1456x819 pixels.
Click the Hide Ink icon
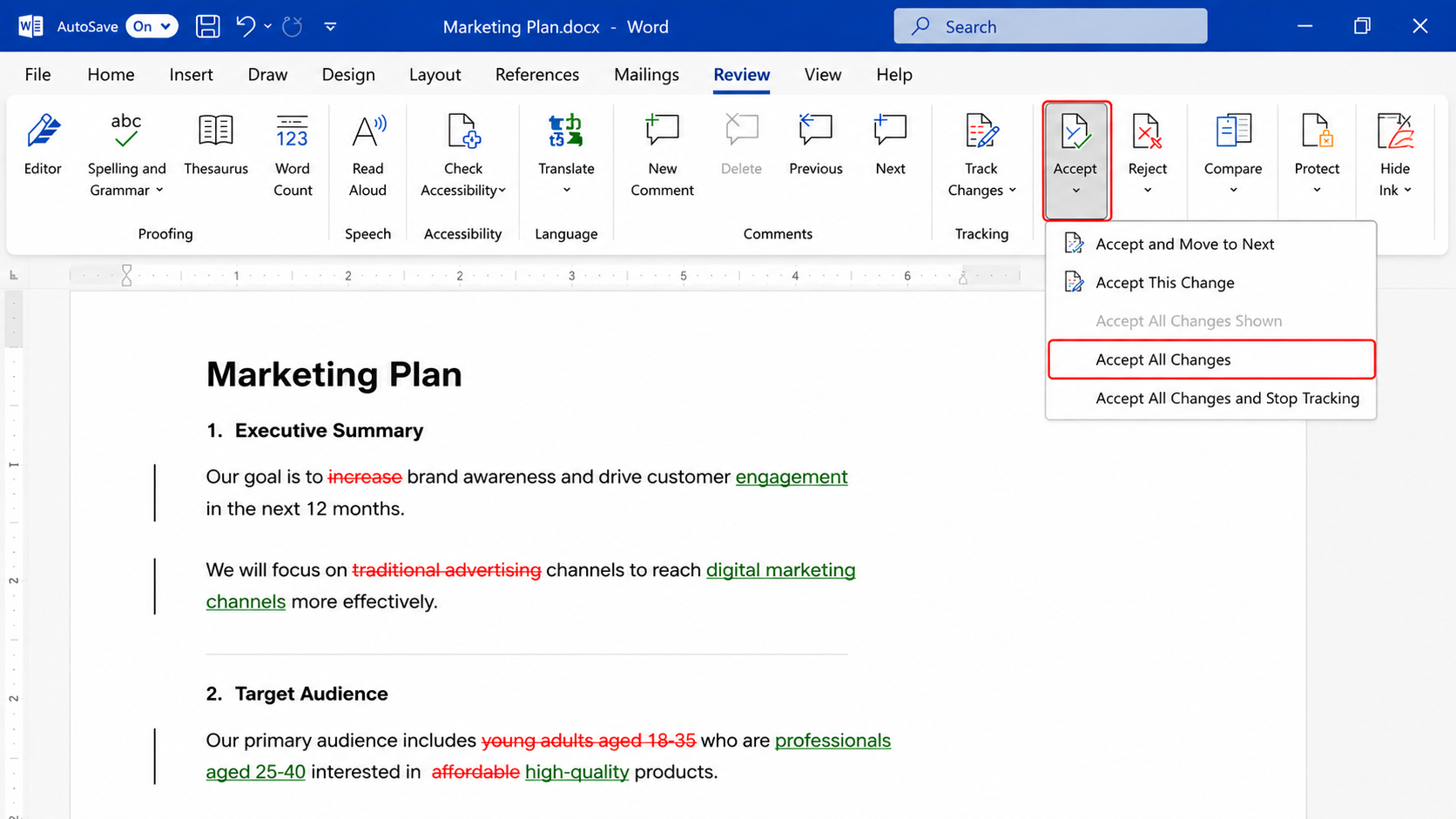1395,131
